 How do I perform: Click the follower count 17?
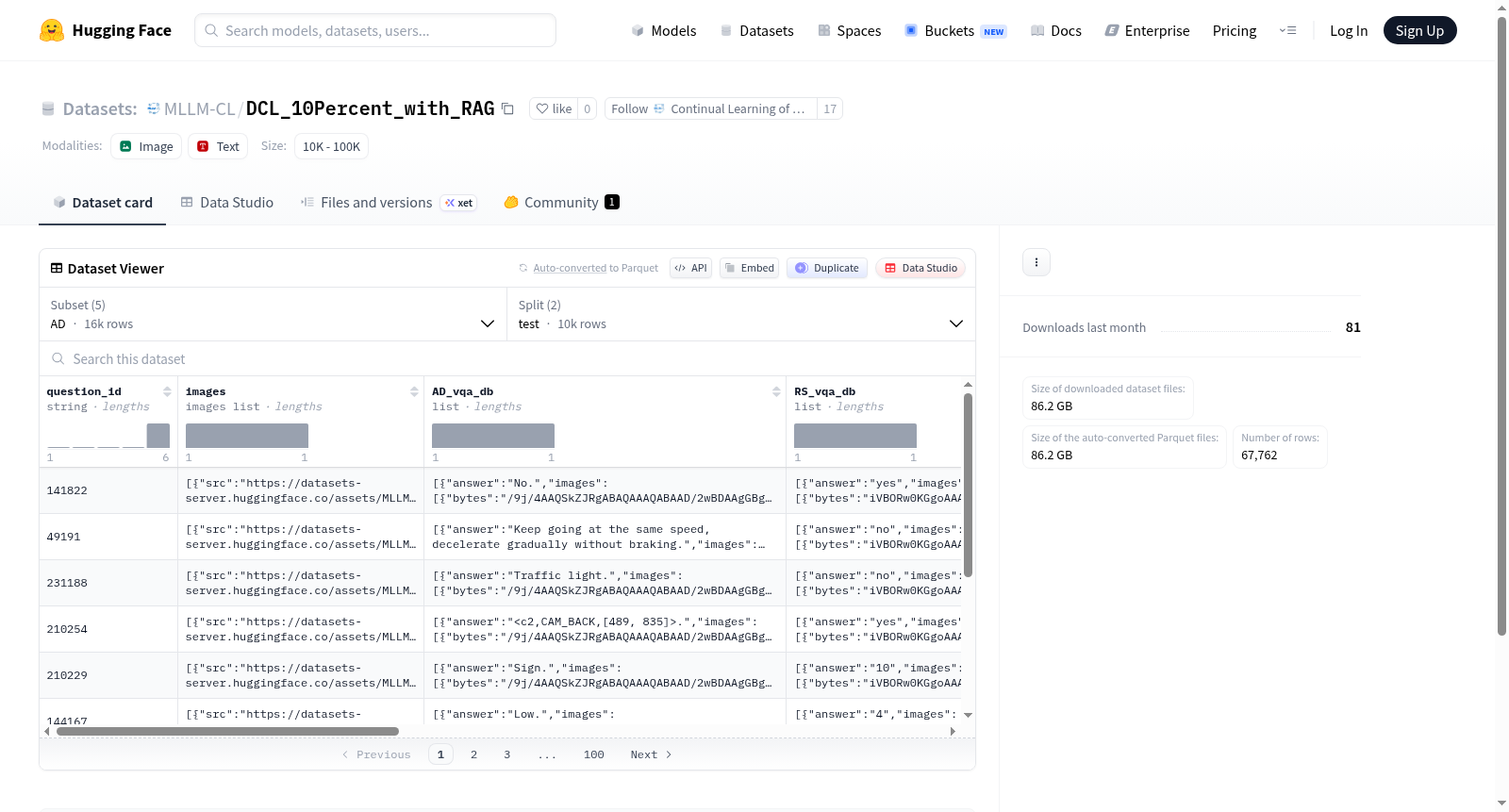(x=830, y=108)
